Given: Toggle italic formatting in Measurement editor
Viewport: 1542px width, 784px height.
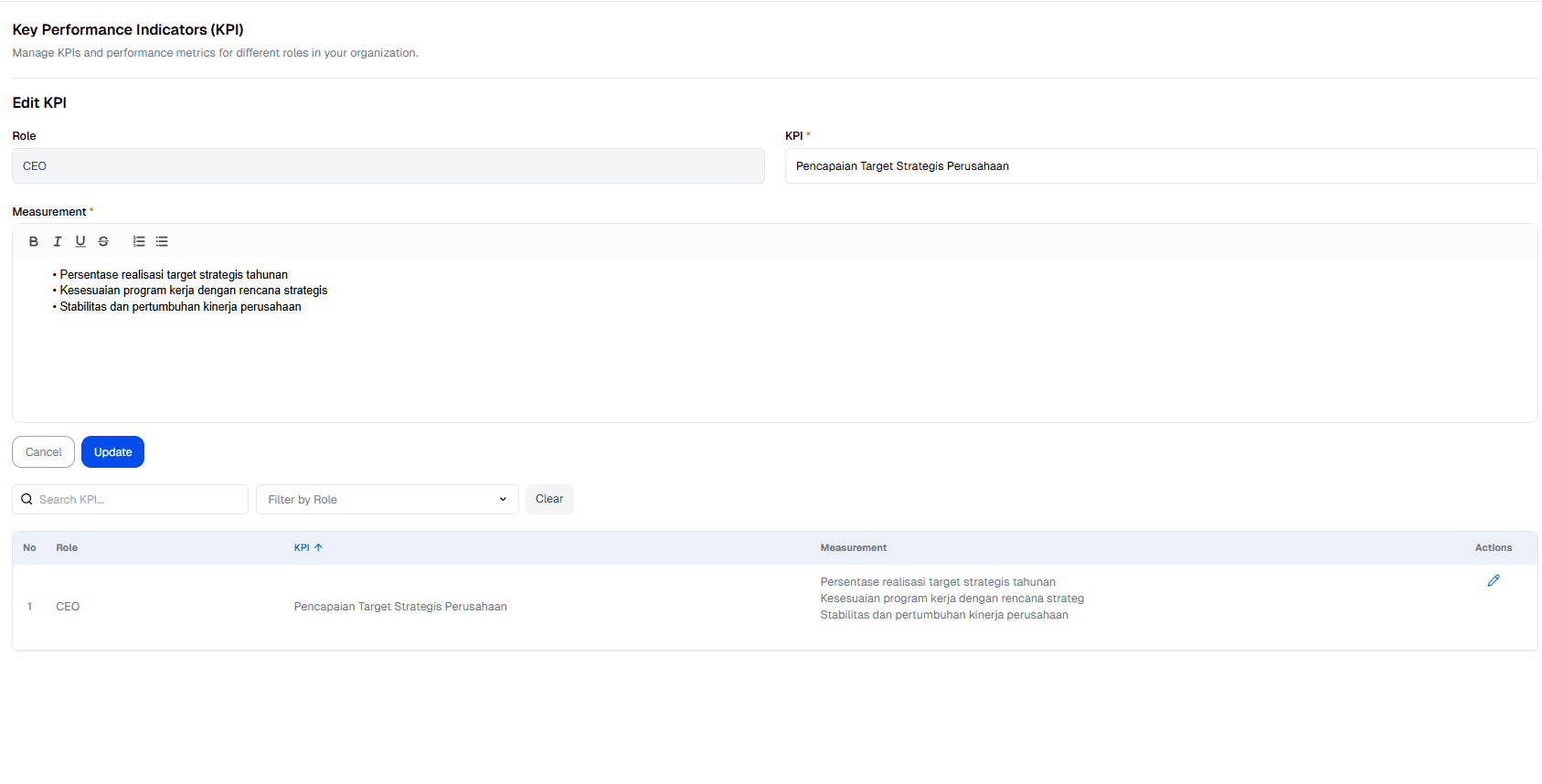Looking at the screenshot, I should click(58, 241).
